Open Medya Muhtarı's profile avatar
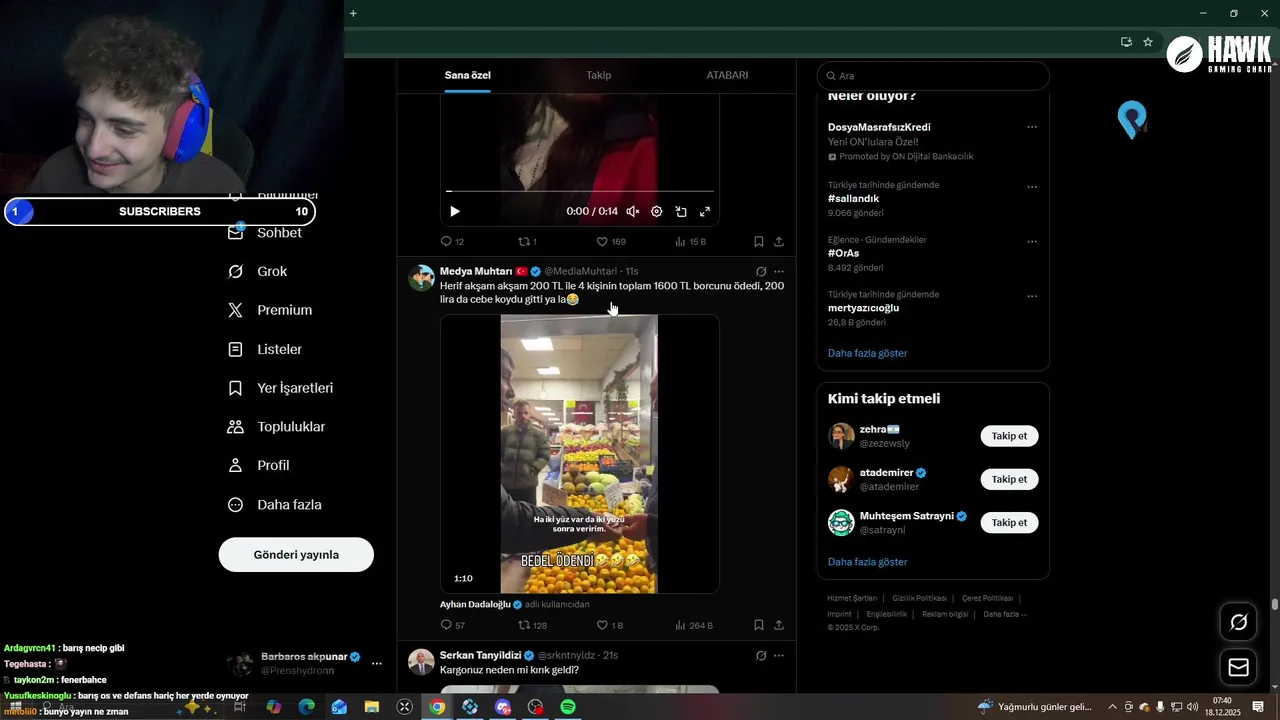 click(421, 278)
